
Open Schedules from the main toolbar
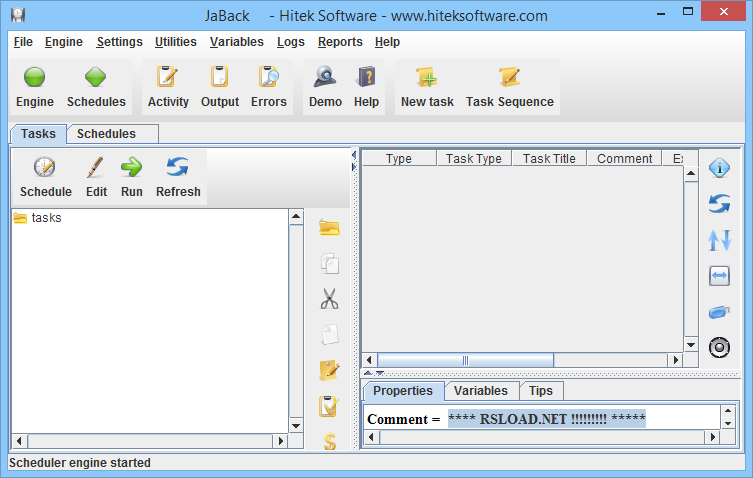tap(96, 87)
